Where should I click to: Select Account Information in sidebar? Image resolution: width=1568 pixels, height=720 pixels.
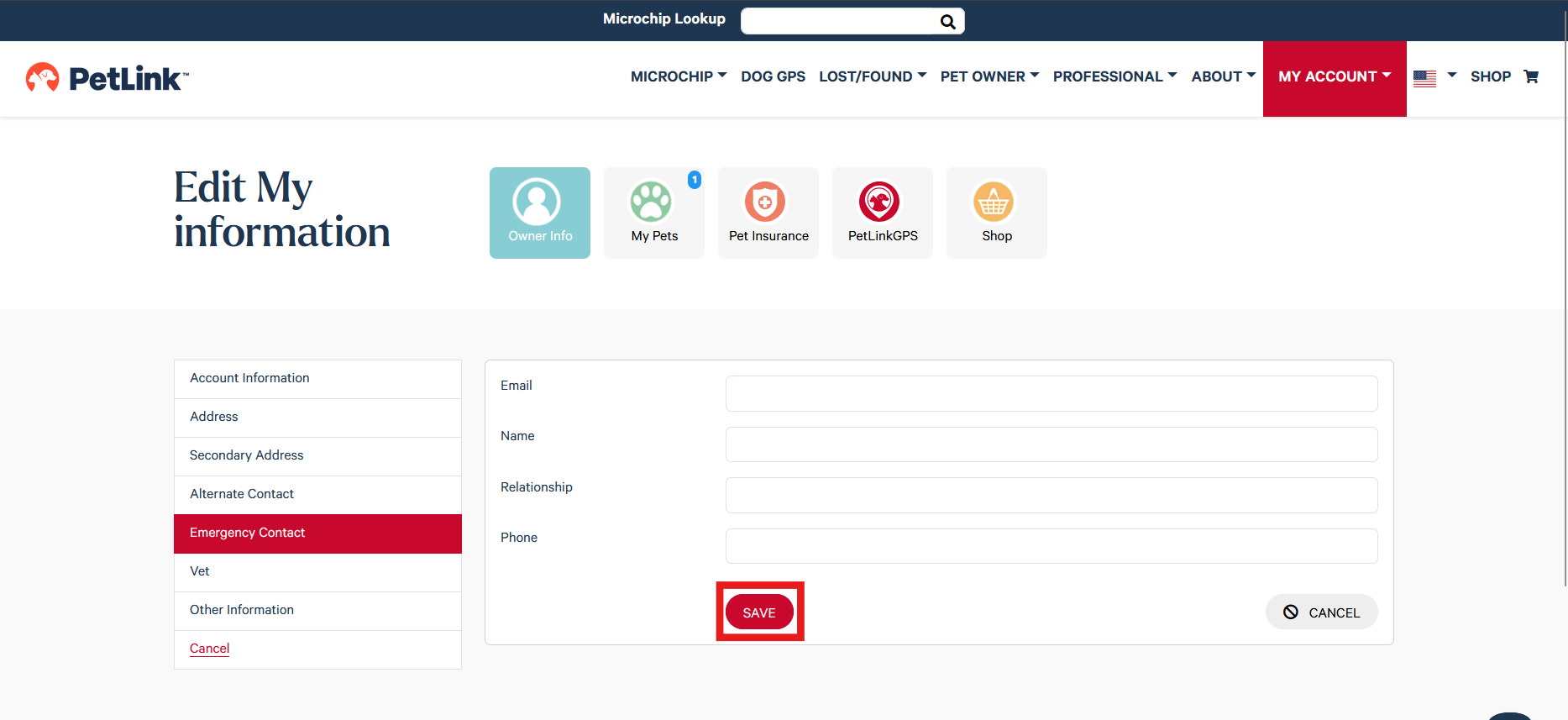point(317,379)
